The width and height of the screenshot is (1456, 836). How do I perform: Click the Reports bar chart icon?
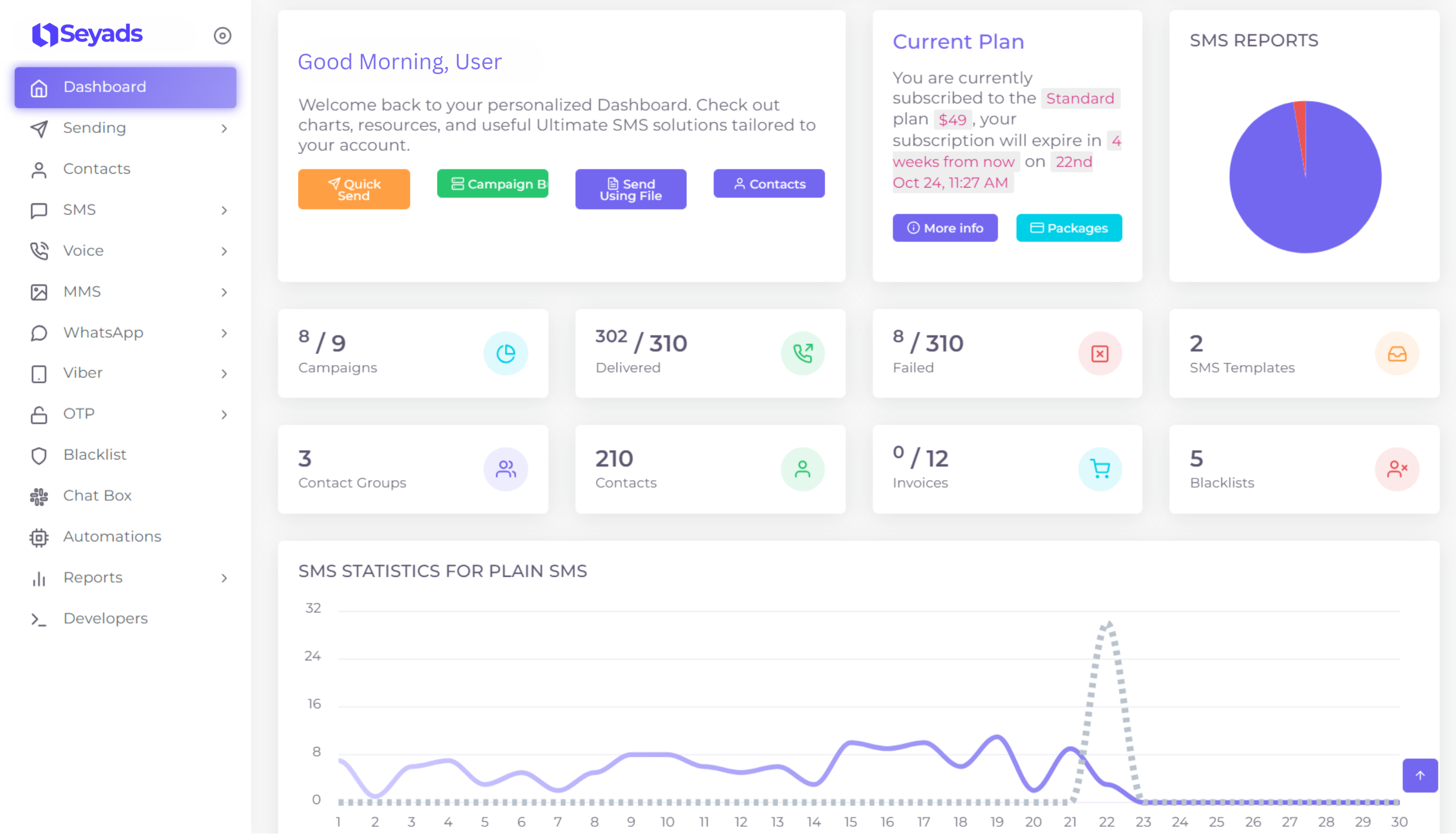[x=39, y=578]
